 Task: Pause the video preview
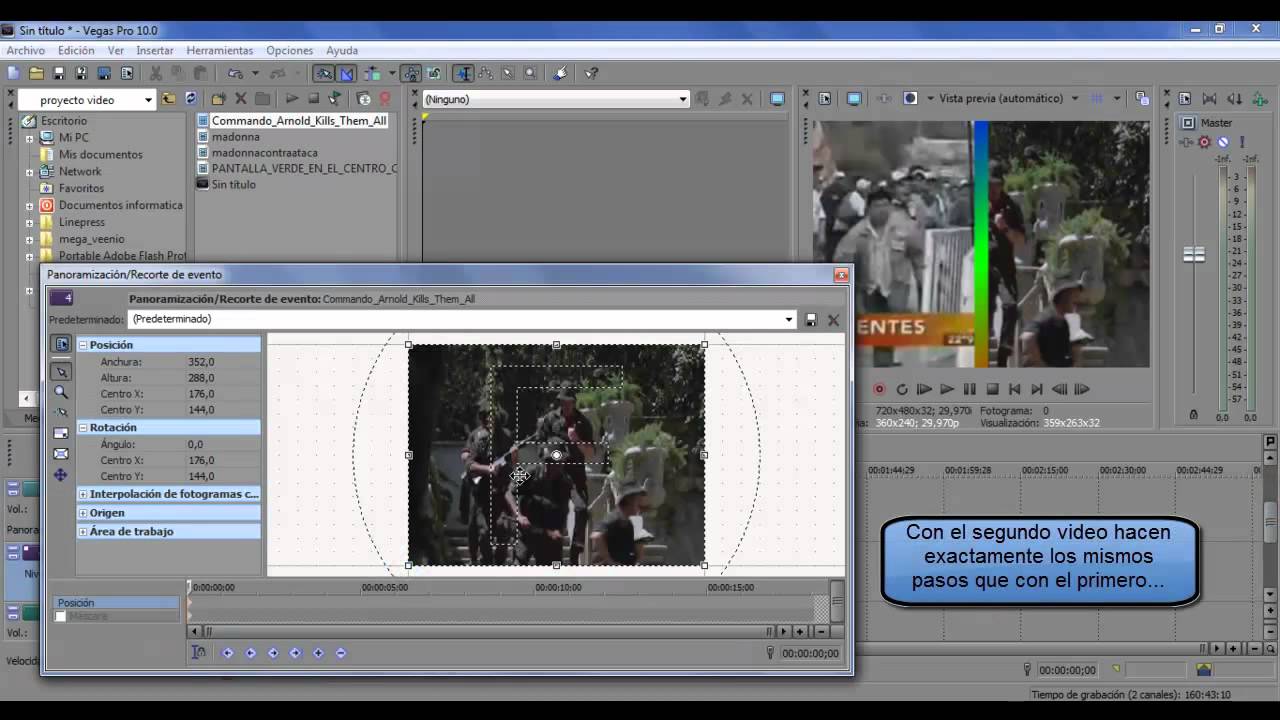tap(969, 389)
